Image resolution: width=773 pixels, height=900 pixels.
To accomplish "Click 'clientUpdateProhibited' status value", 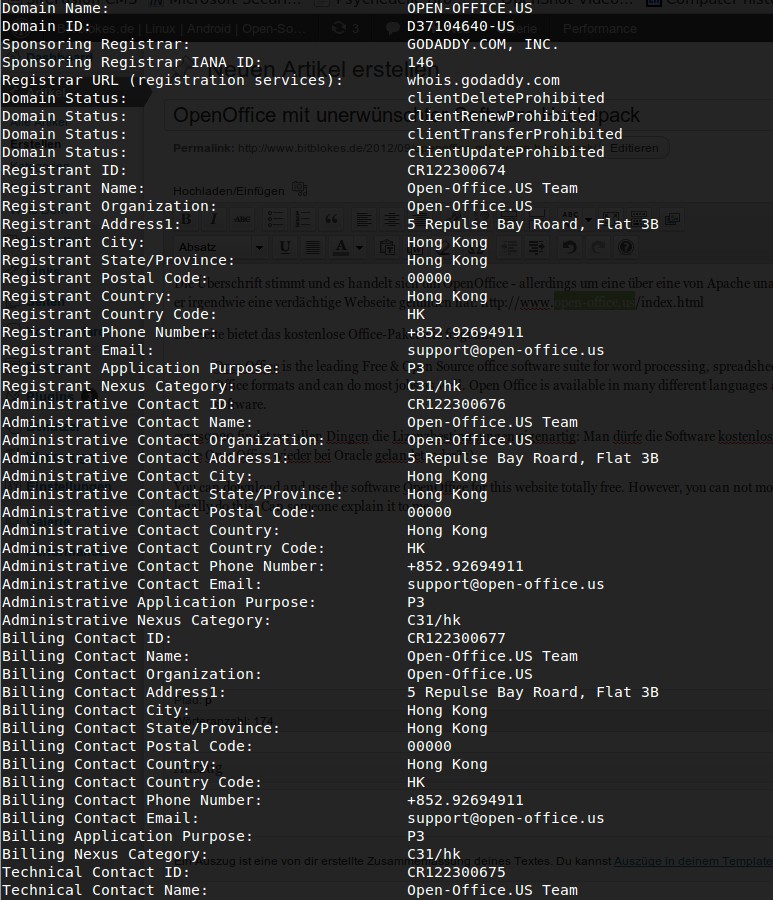I will pyautogui.click(x=506, y=152).
